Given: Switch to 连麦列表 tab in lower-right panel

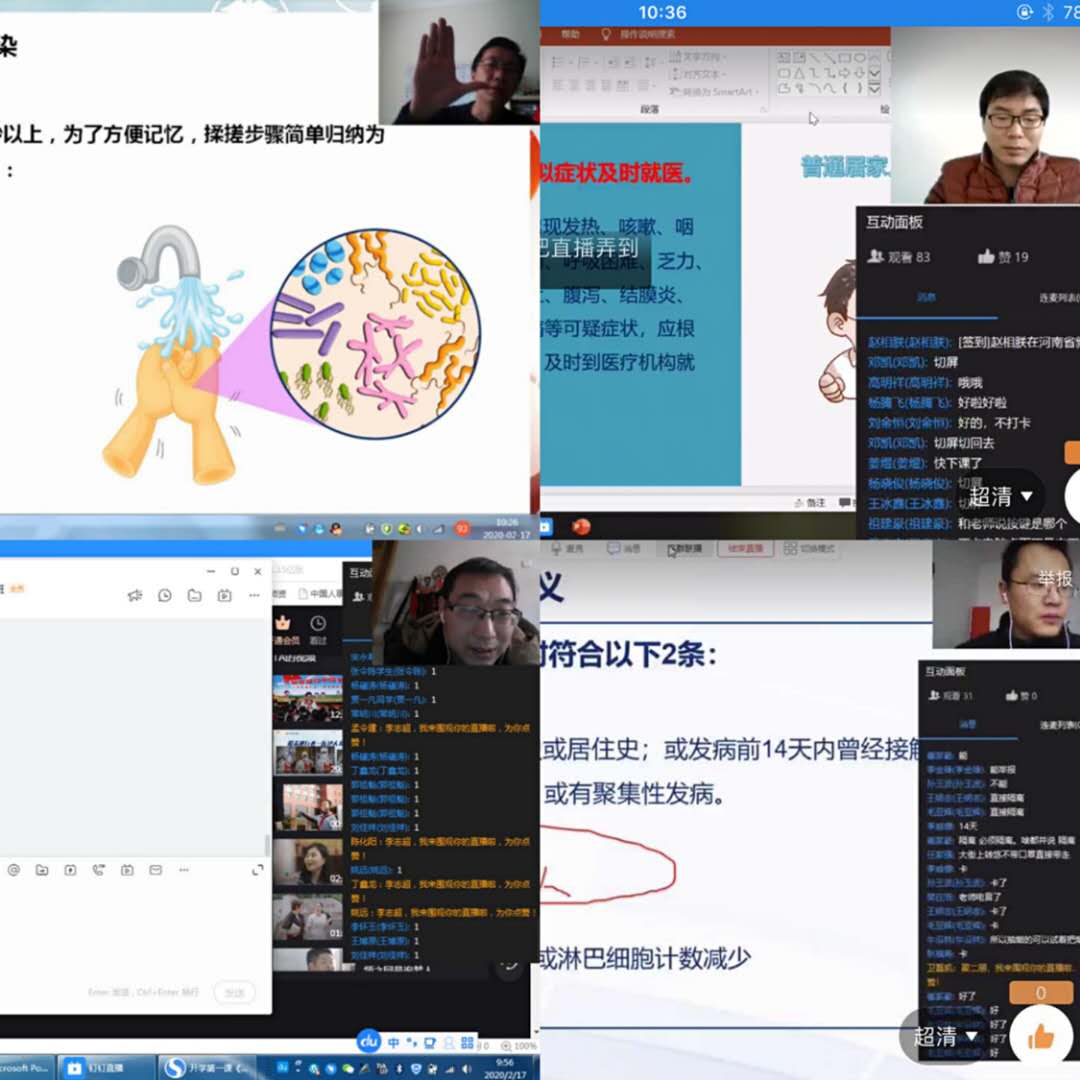Looking at the screenshot, I should pyautogui.click(x=1058, y=724).
